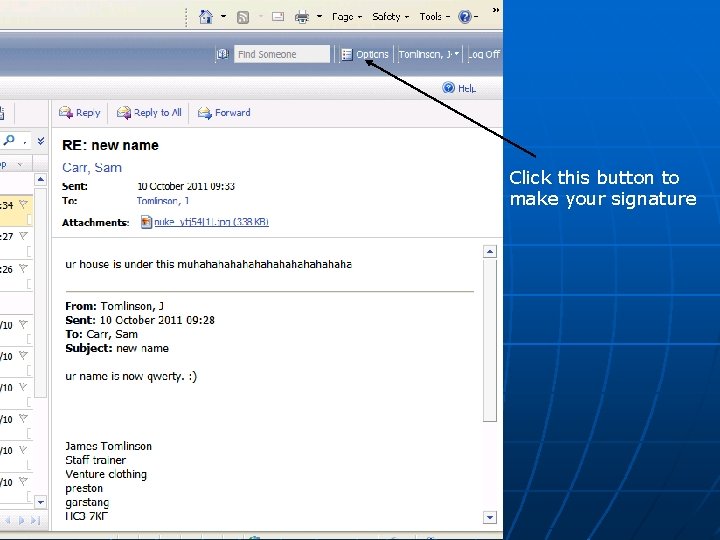720x540 pixels.
Task: Click the sender name Carr, Sam
Action: click(x=92, y=168)
